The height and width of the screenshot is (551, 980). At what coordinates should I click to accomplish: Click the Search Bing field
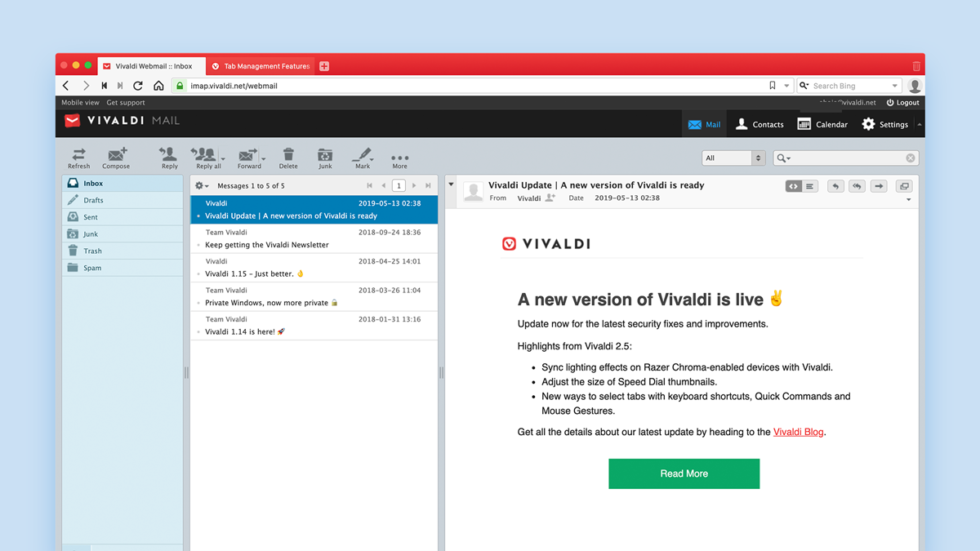(x=849, y=86)
